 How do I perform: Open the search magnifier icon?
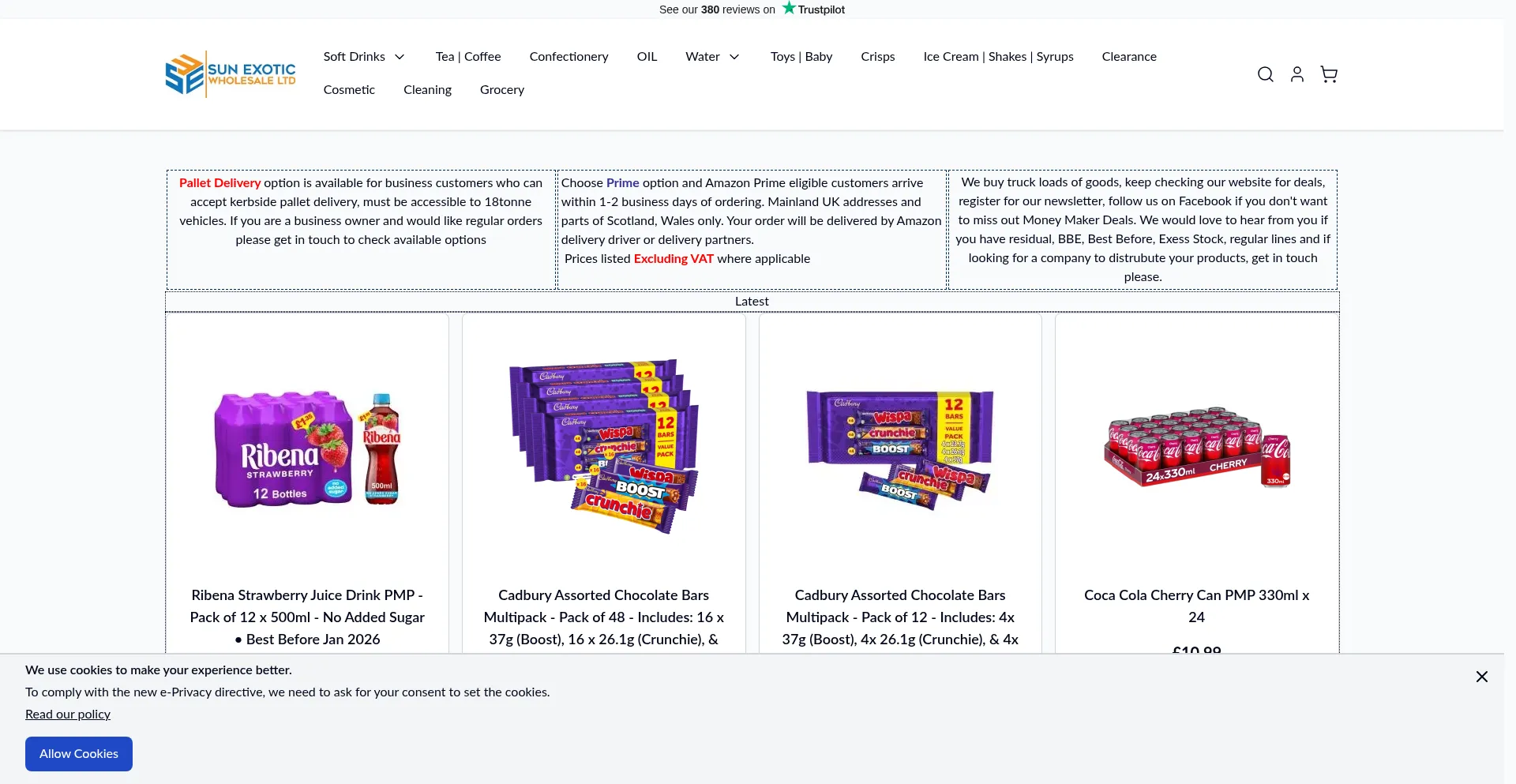pyautogui.click(x=1265, y=74)
